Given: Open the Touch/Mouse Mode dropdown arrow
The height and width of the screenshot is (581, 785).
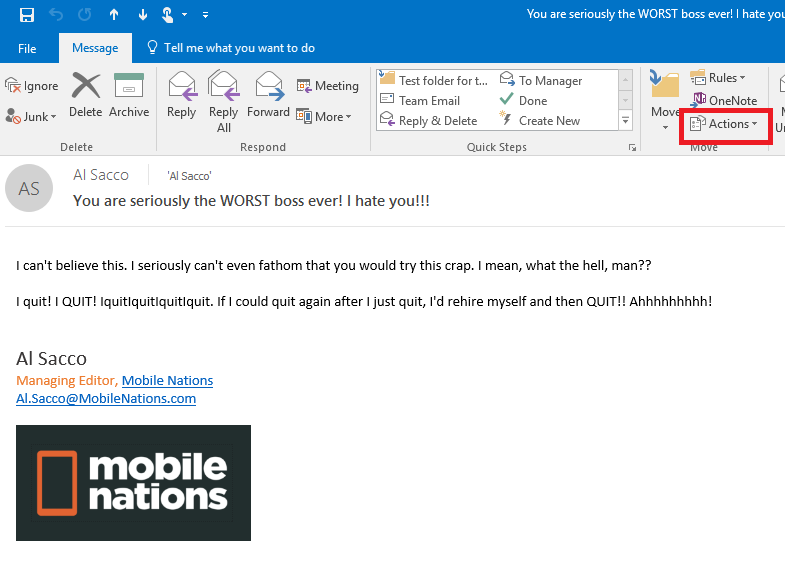Looking at the screenshot, I should coord(184,15).
